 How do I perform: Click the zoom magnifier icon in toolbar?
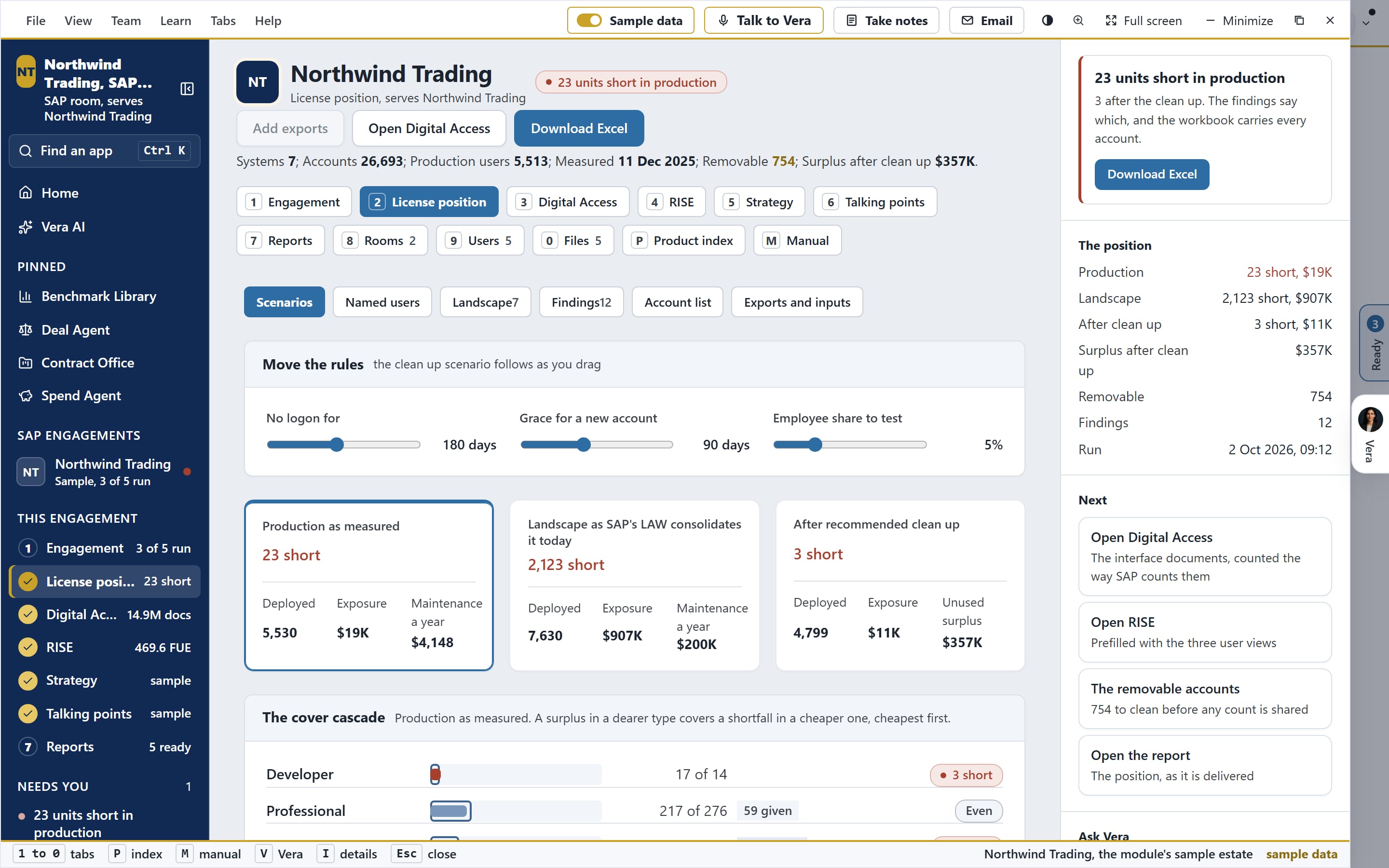[x=1078, y=21]
